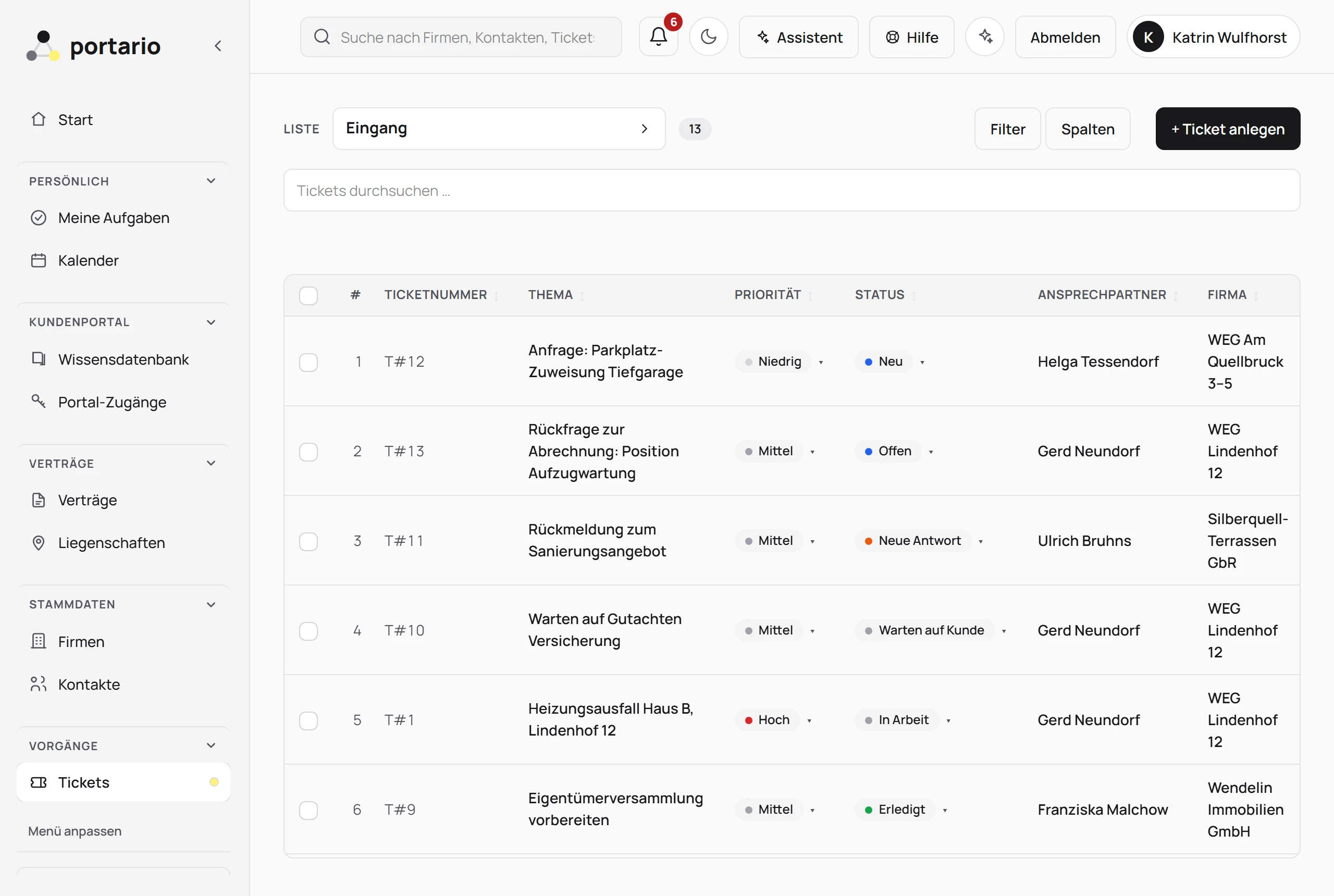The width and height of the screenshot is (1334, 896).
Task: Collapse the Persönlich section
Action: [x=211, y=181]
